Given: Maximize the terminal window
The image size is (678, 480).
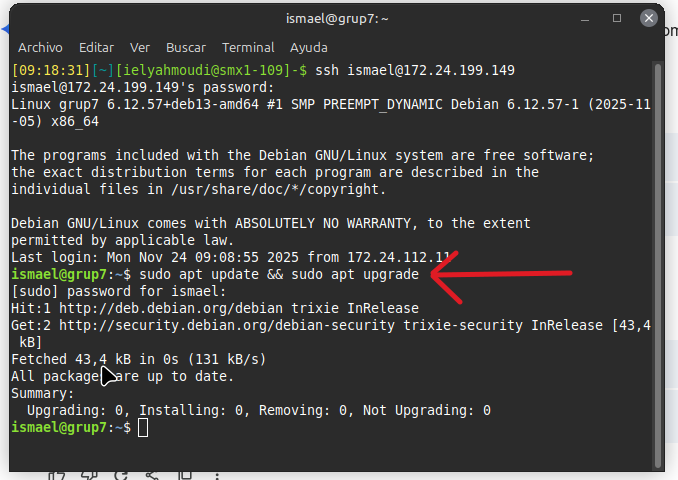Looking at the screenshot, I should pos(617,18).
